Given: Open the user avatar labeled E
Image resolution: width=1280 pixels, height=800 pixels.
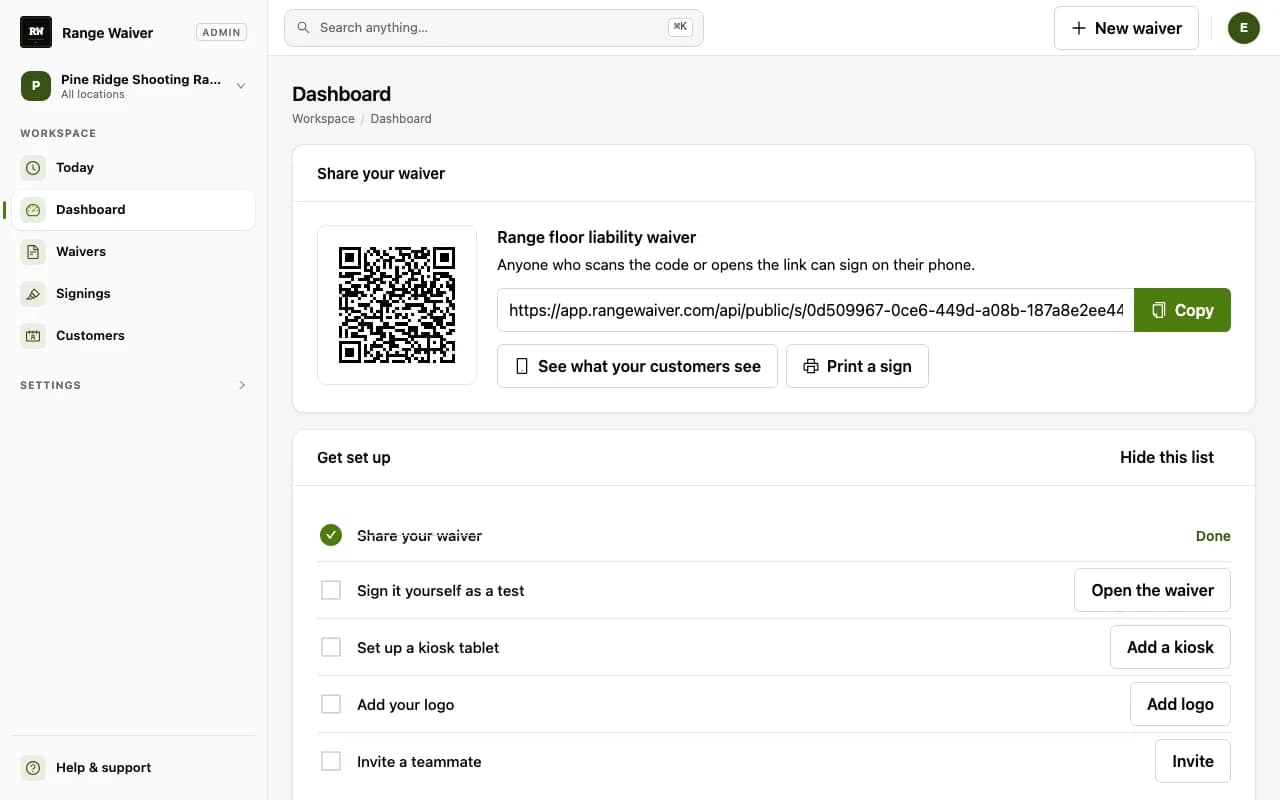Looking at the screenshot, I should (1243, 28).
